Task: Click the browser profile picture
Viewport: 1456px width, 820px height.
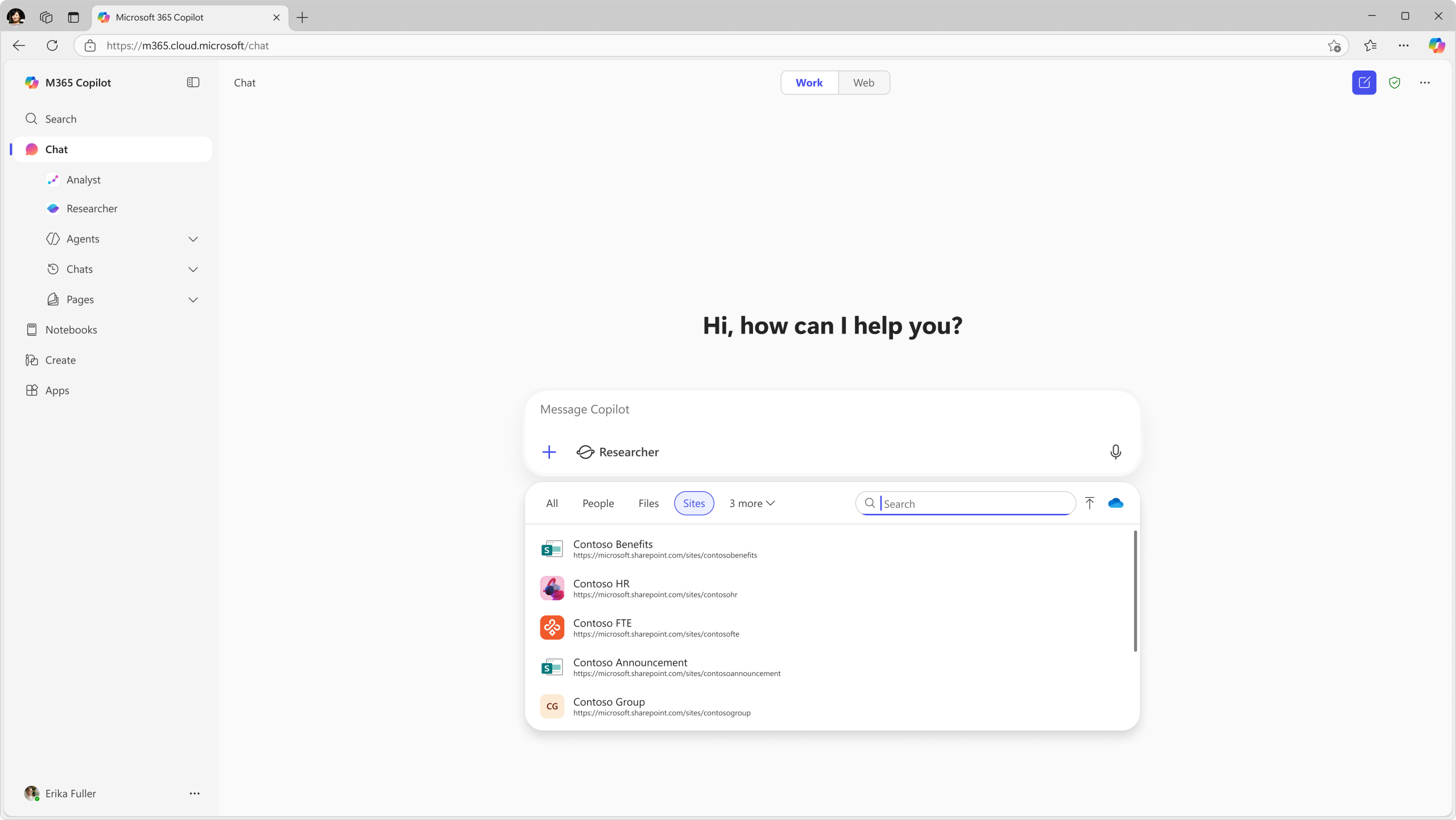Action: coord(16,17)
